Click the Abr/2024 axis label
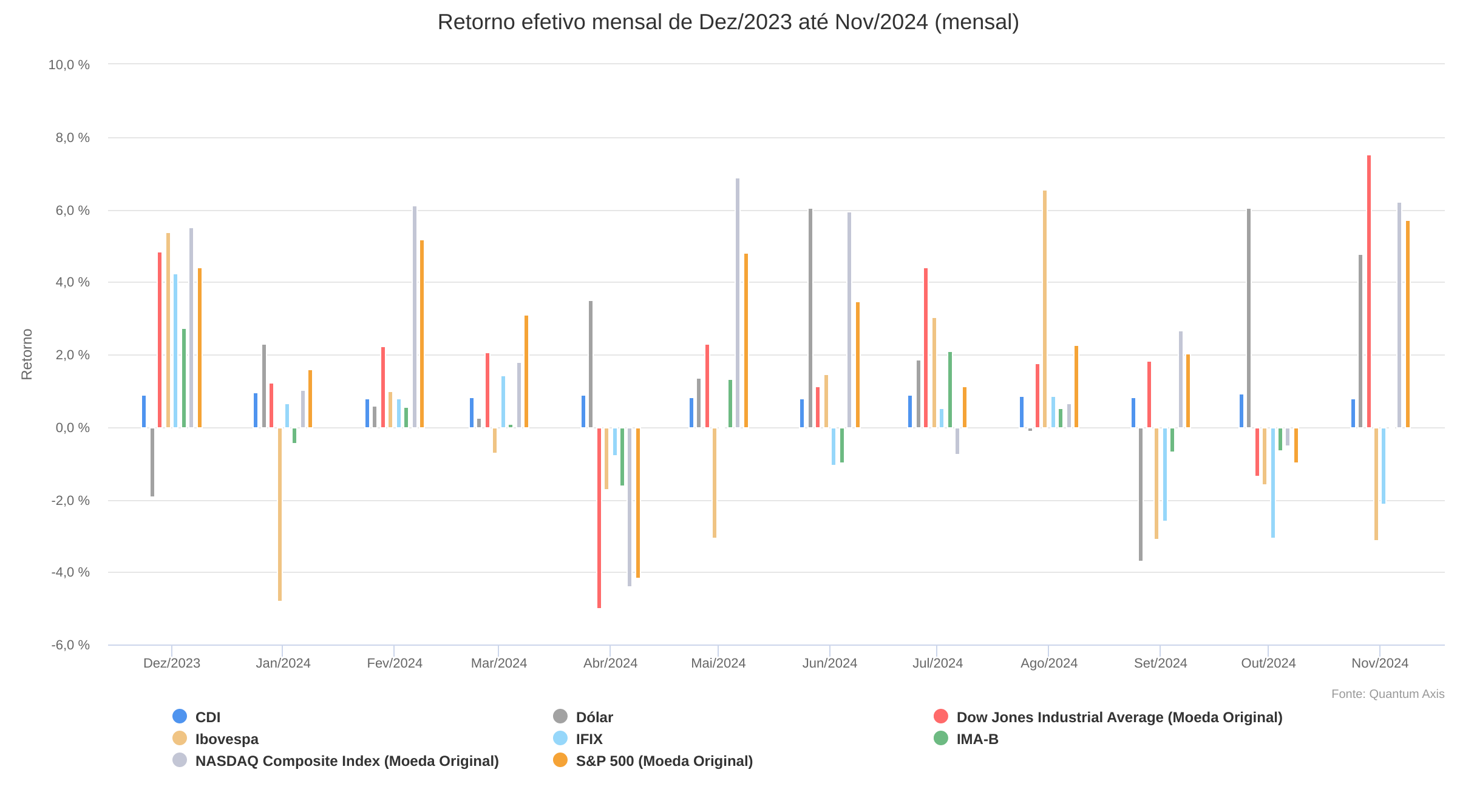1457x812 pixels. tap(610, 663)
